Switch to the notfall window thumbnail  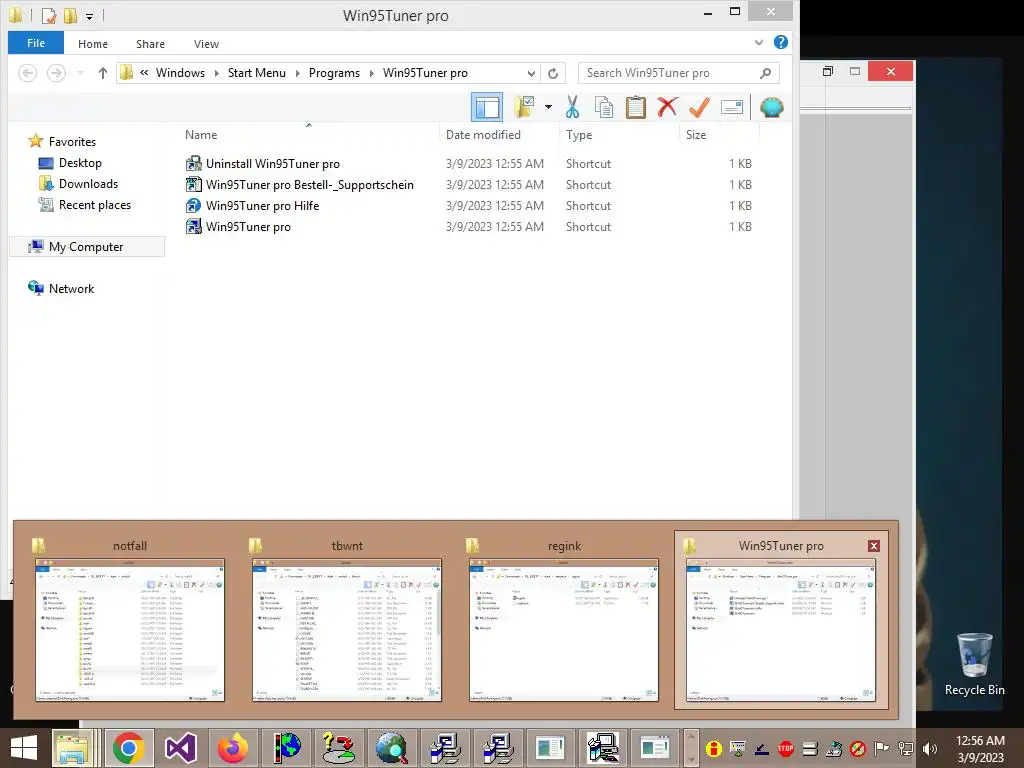(x=130, y=620)
